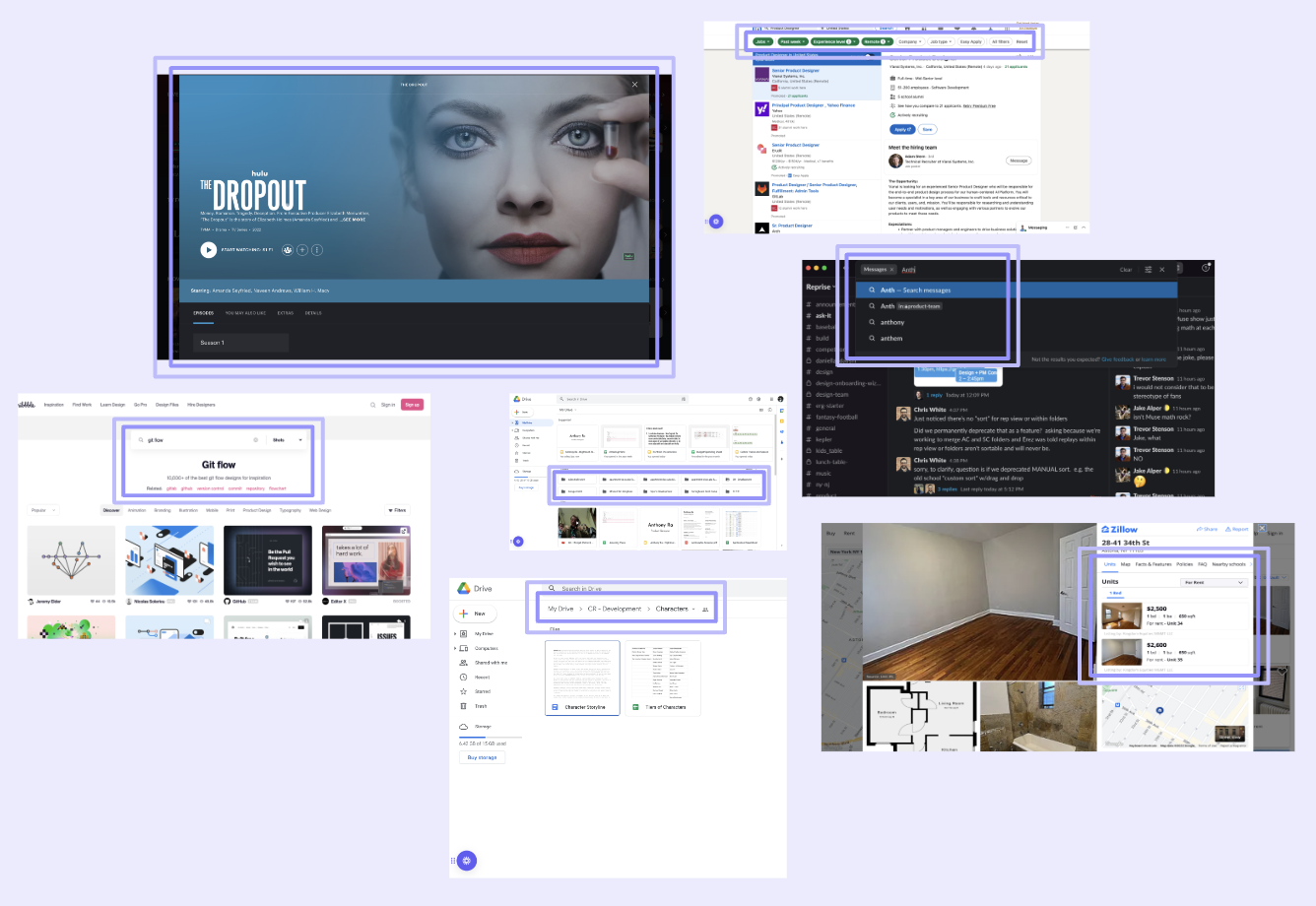
Task: Open the Shots dropdown in Dribbble search
Action: [287, 440]
